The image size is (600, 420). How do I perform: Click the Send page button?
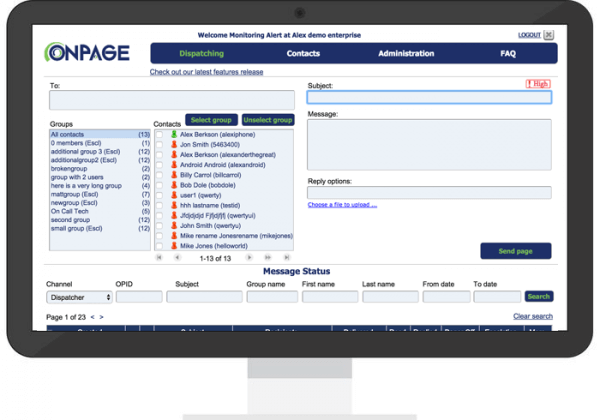(x=515, y=251)
